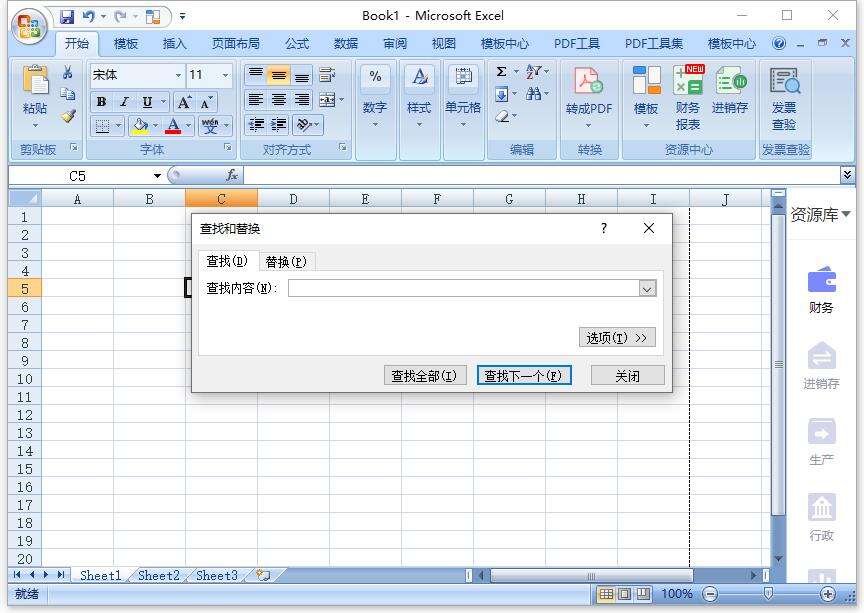
Task: Expand the formula bar
Action: (847, 175)
